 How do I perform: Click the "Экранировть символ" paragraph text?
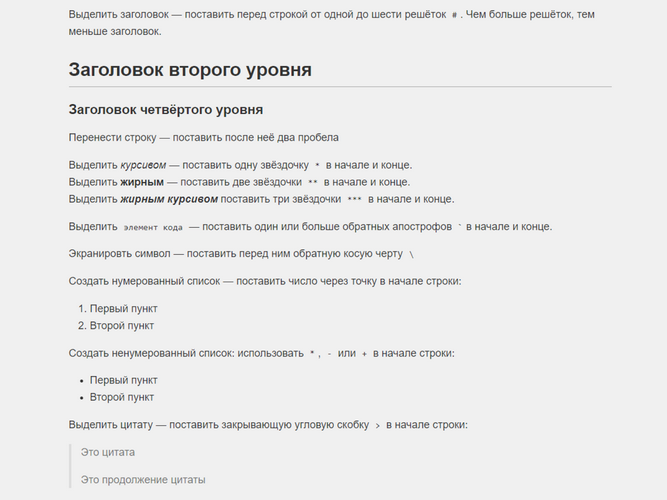click(235, 254)
